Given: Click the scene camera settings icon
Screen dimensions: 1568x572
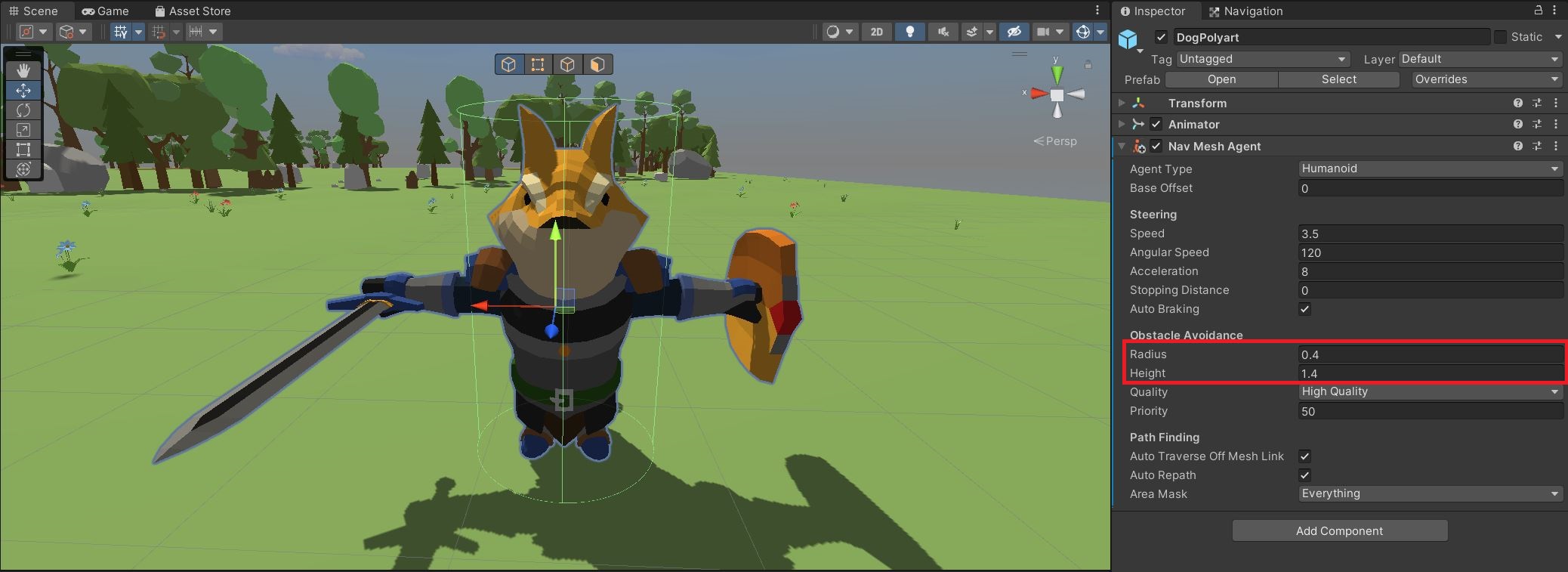Looking at the screenshot, I should pos(1044,32).
